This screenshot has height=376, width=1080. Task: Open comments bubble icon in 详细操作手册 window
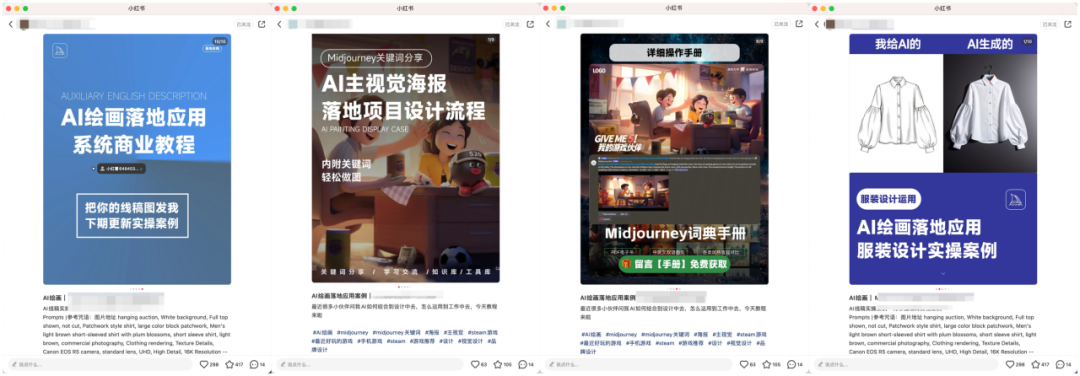click(x=791, y=364)
